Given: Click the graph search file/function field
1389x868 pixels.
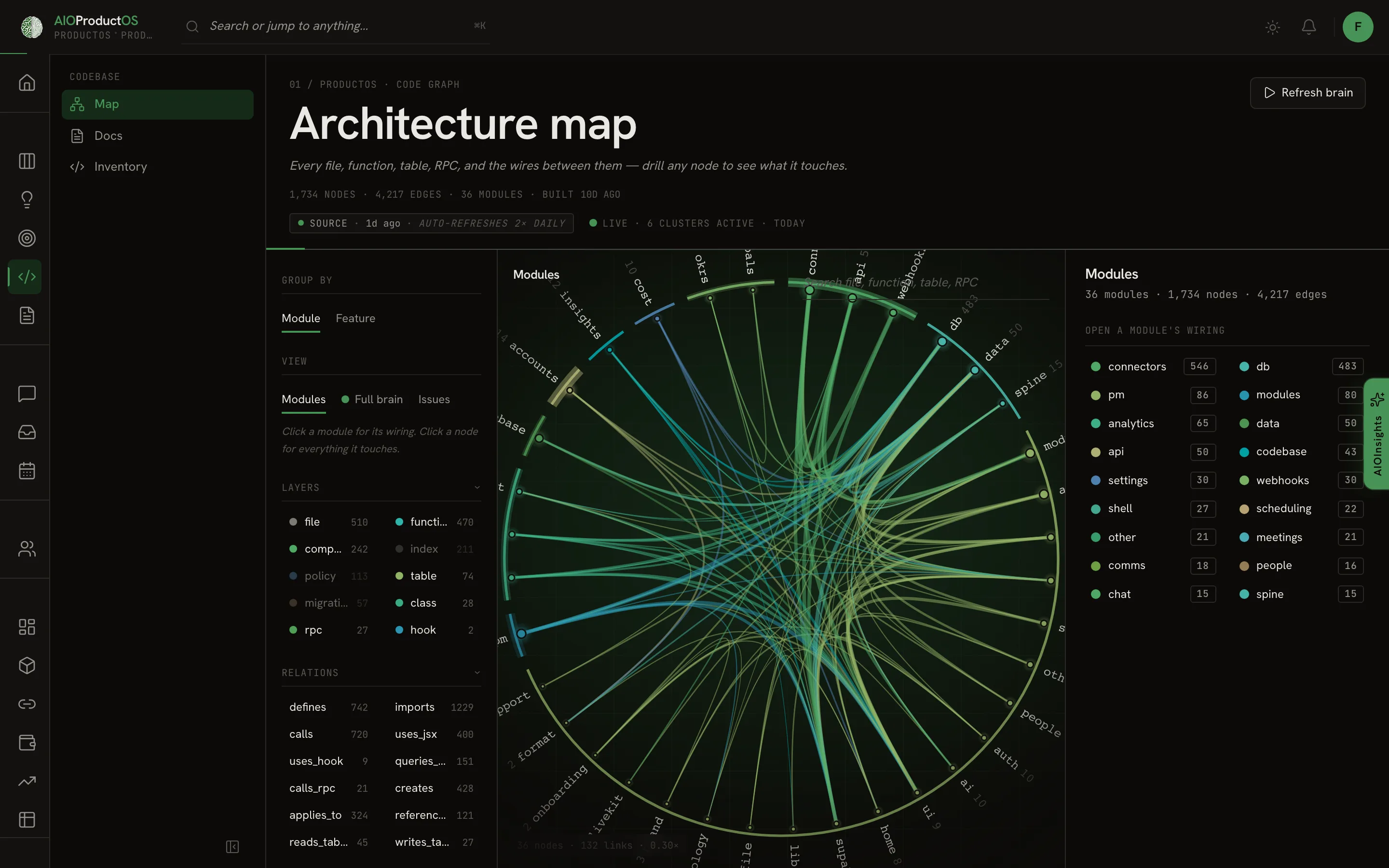Looking at the screenshot, I should pyautogui.click(x=925, y=283).
